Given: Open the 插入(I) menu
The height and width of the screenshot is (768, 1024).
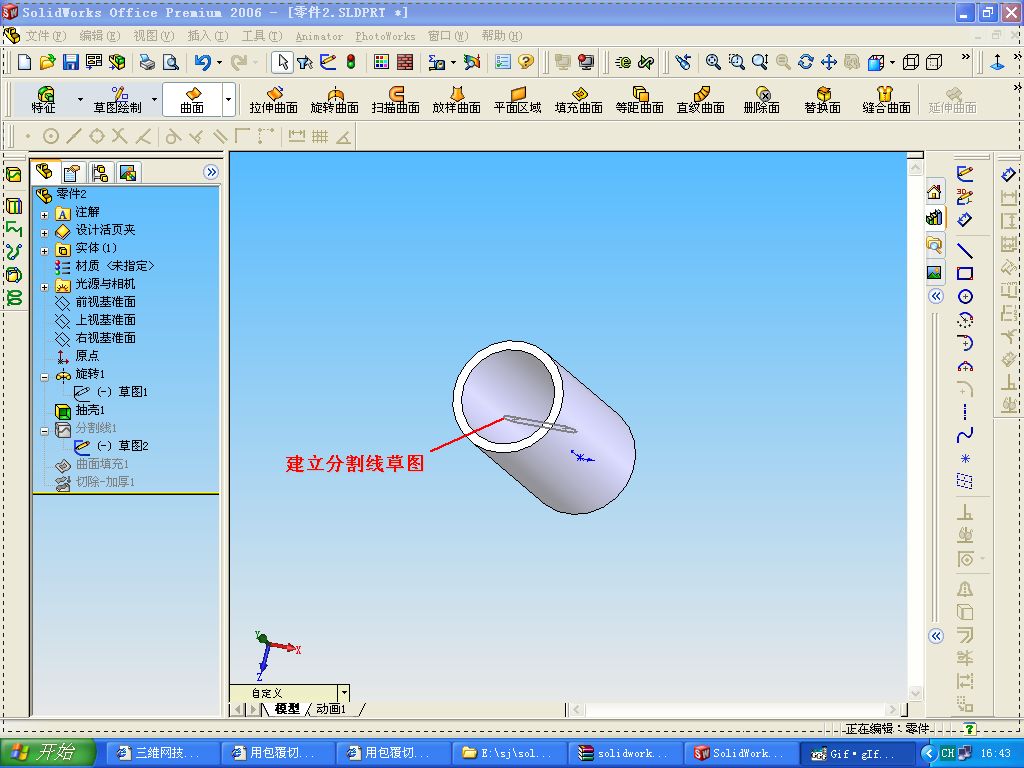Looking at the screenshot, I should pos(208,36).
